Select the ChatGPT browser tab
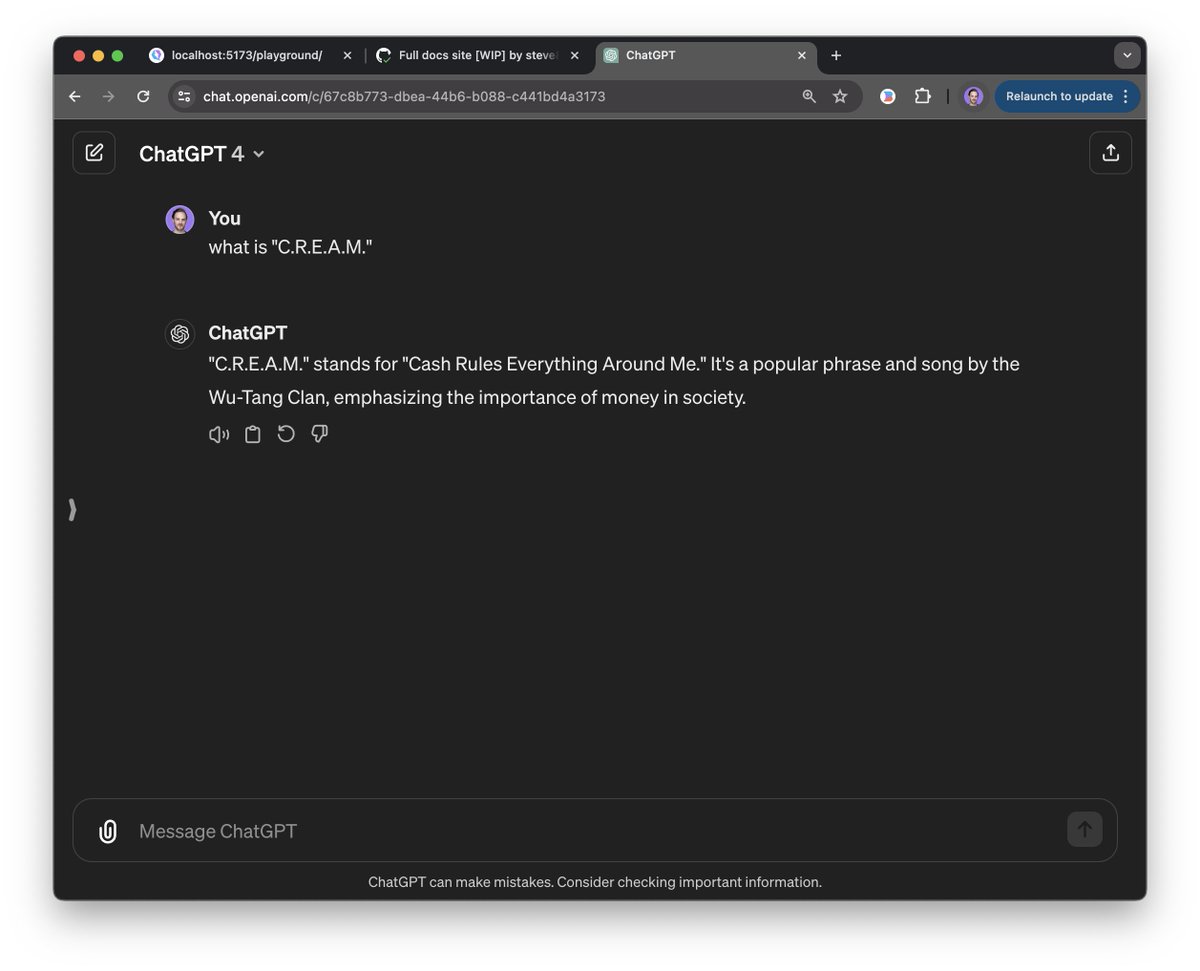Image resolution: width=1200 pixels, height=971 pixels. coord(706,56)
